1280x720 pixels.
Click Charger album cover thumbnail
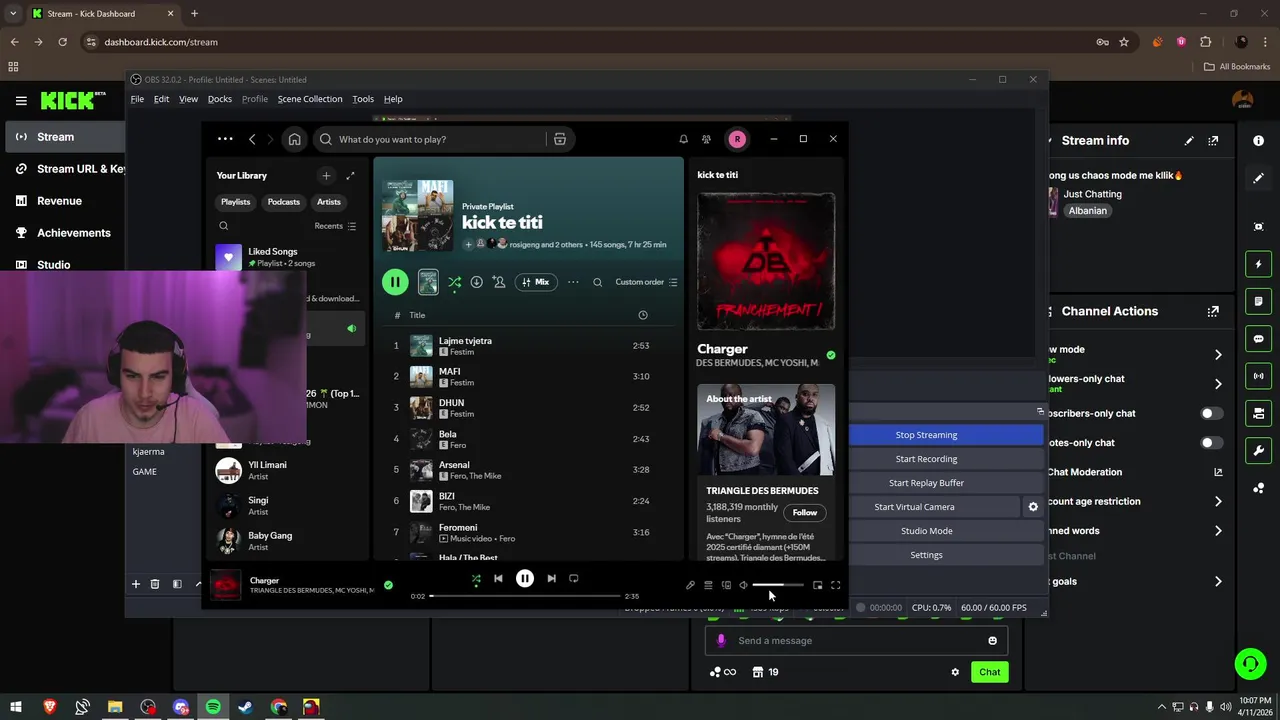(226, 585)
